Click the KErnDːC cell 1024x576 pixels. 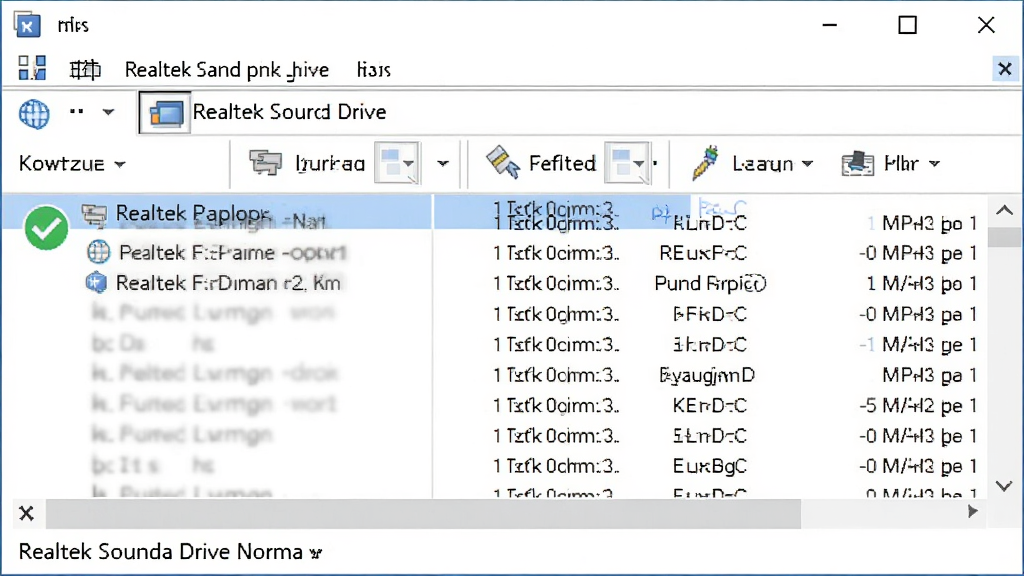pos(709,406)
